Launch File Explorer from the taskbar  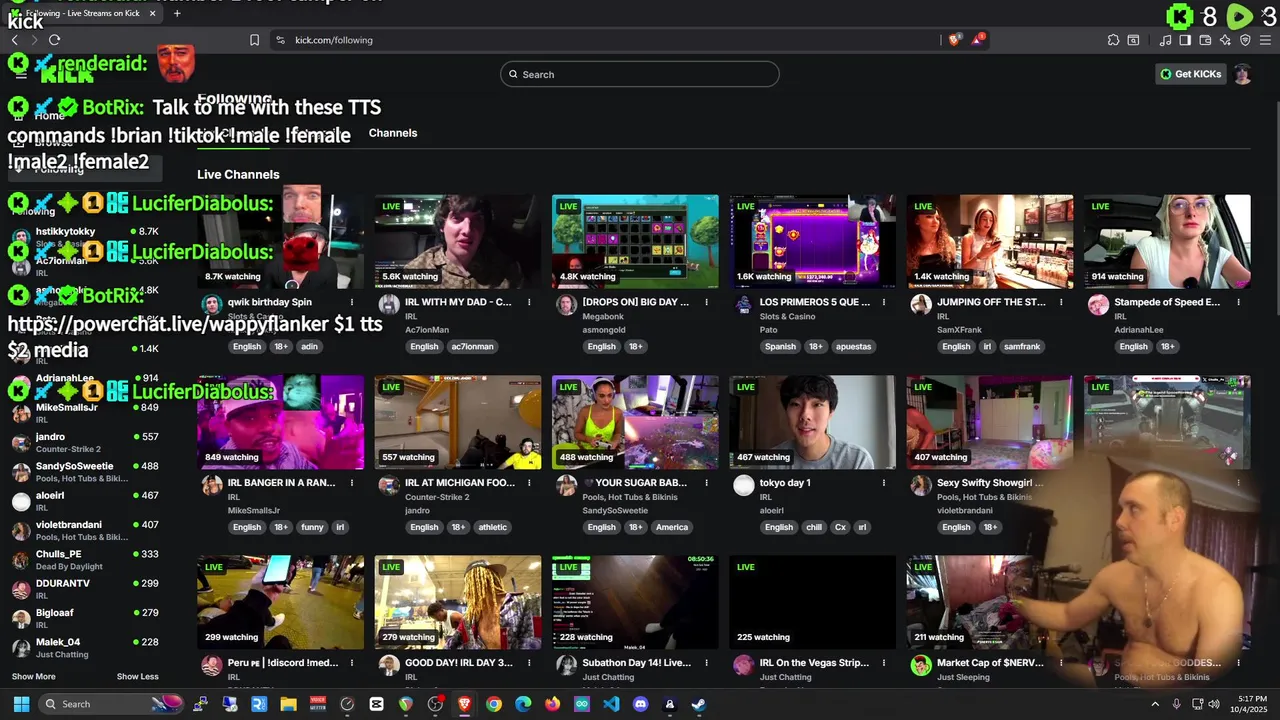click(288, 704)
